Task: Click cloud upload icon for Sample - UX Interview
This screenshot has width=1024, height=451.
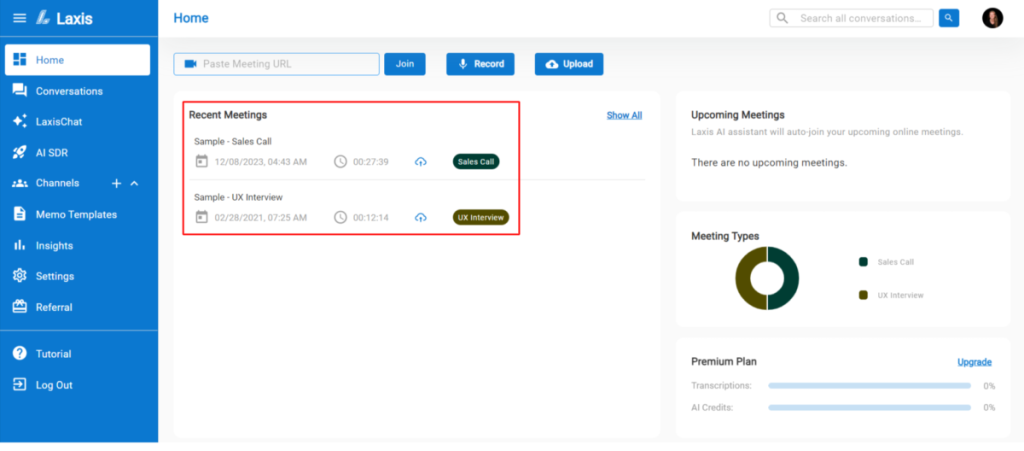Action: coord(421,217)
